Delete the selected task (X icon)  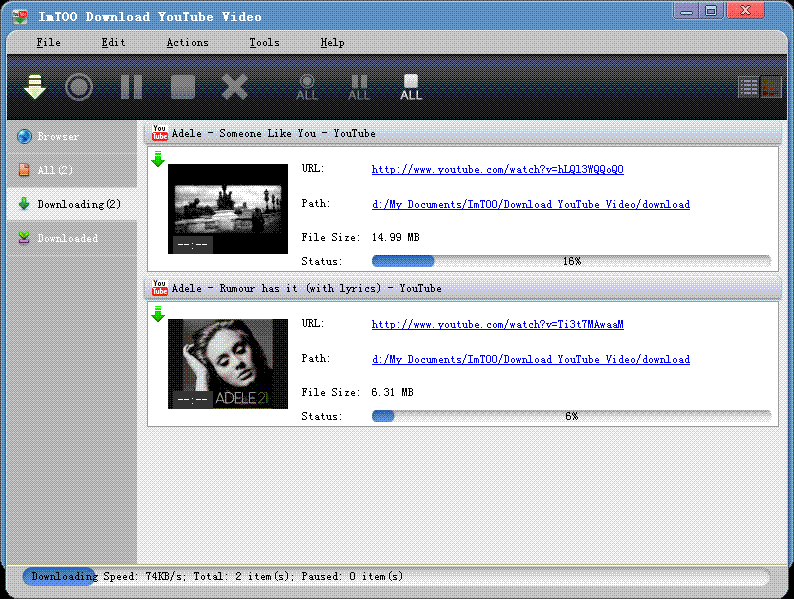(234, 87)
